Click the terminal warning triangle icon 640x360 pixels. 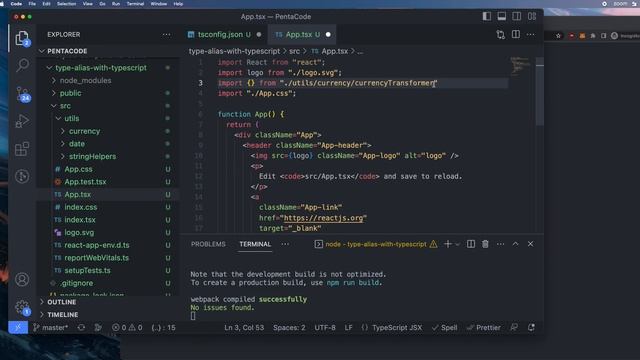433,244
